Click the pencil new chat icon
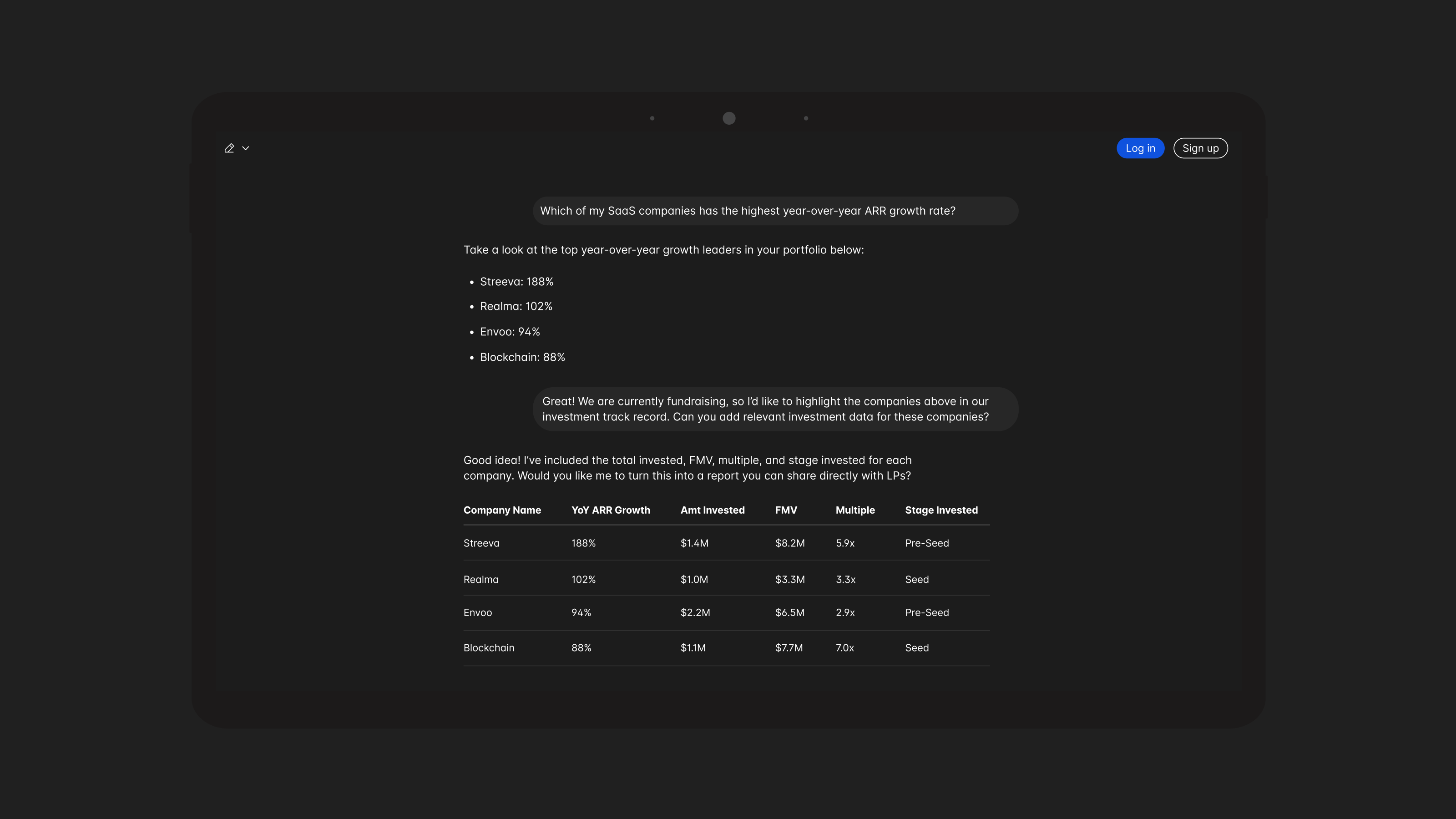The height and width of the screenshot is (819, 1456). pyautogui.click(x=229, y=148)
